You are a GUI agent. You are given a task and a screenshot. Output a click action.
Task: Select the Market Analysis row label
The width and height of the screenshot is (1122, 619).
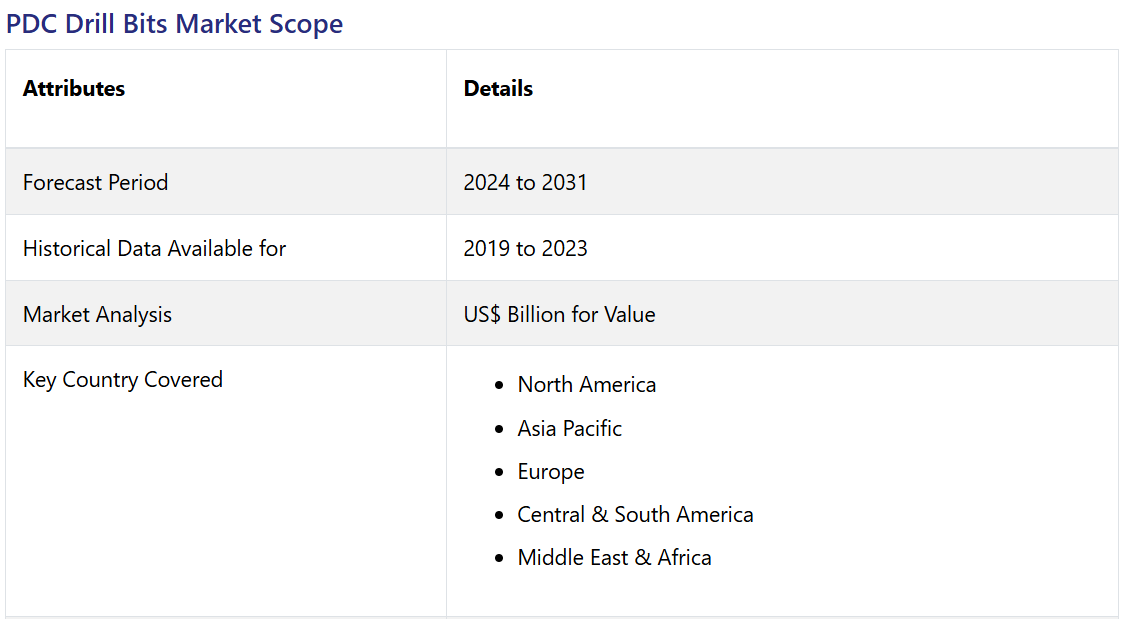(x=97, y=314)
